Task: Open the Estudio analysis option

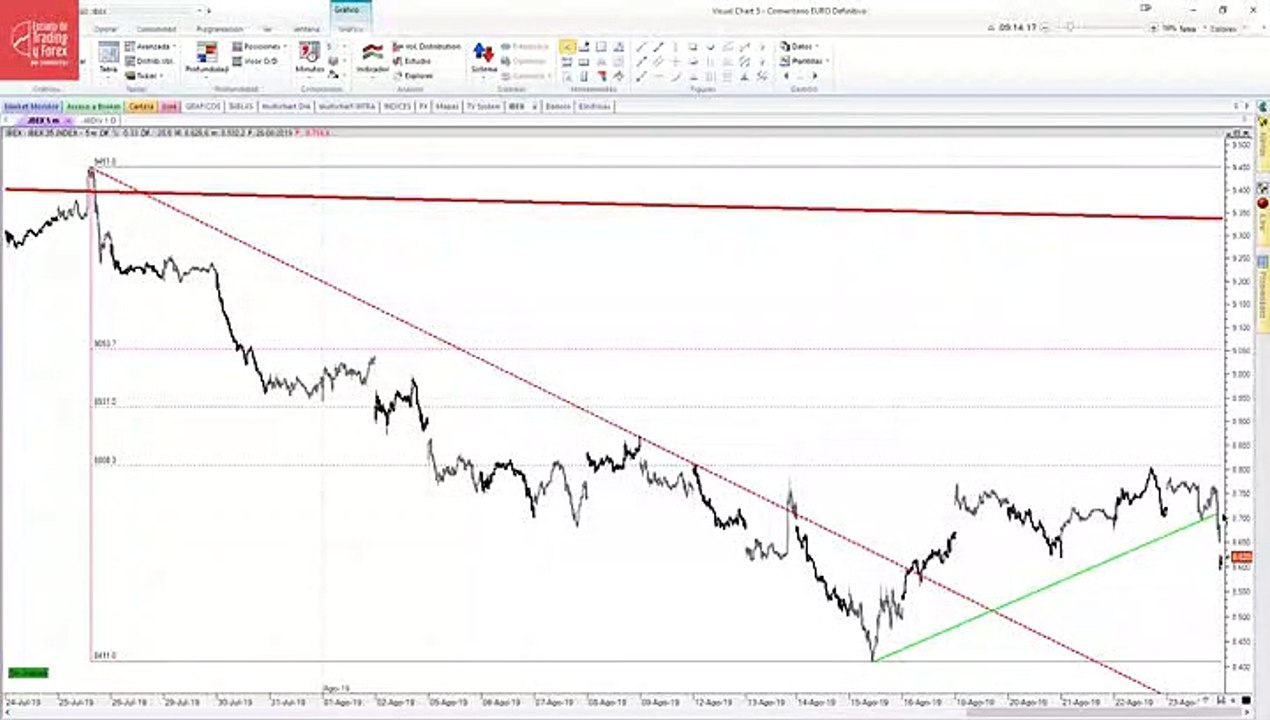Action: click(413, 61)
